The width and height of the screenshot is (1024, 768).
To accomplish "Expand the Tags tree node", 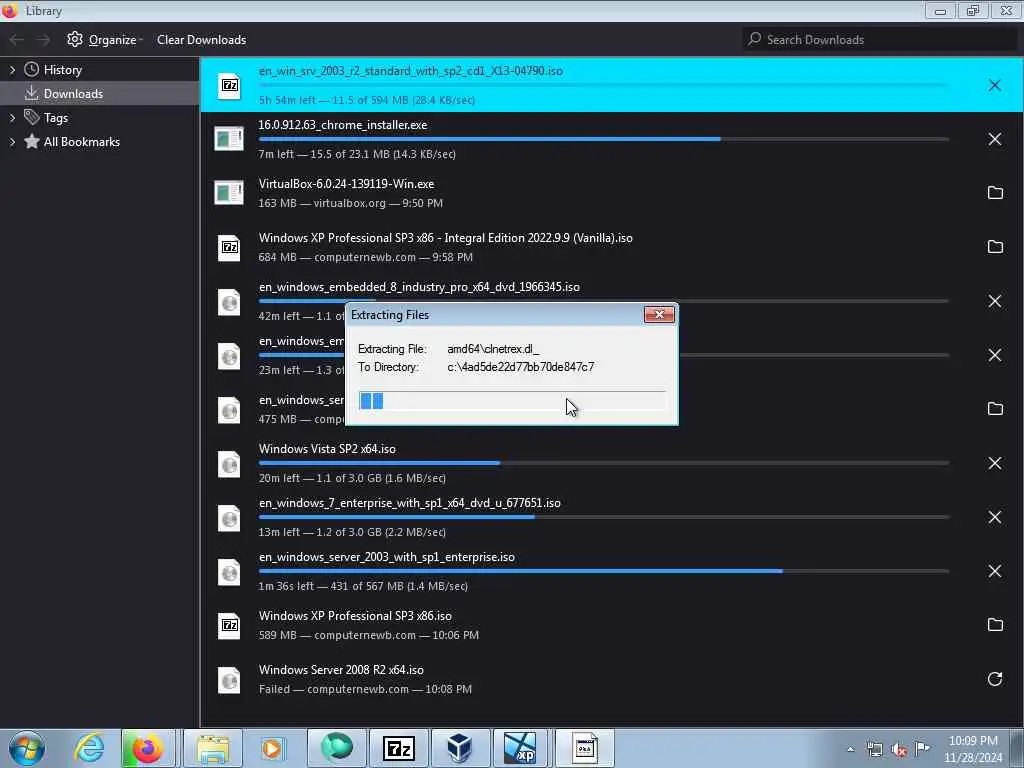I will click(12, 118).
